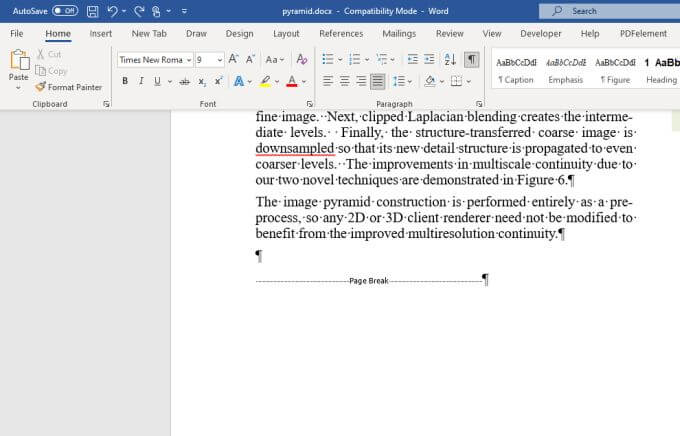Open the font name dropdown
Screen dimensions: 680x436
188,60
